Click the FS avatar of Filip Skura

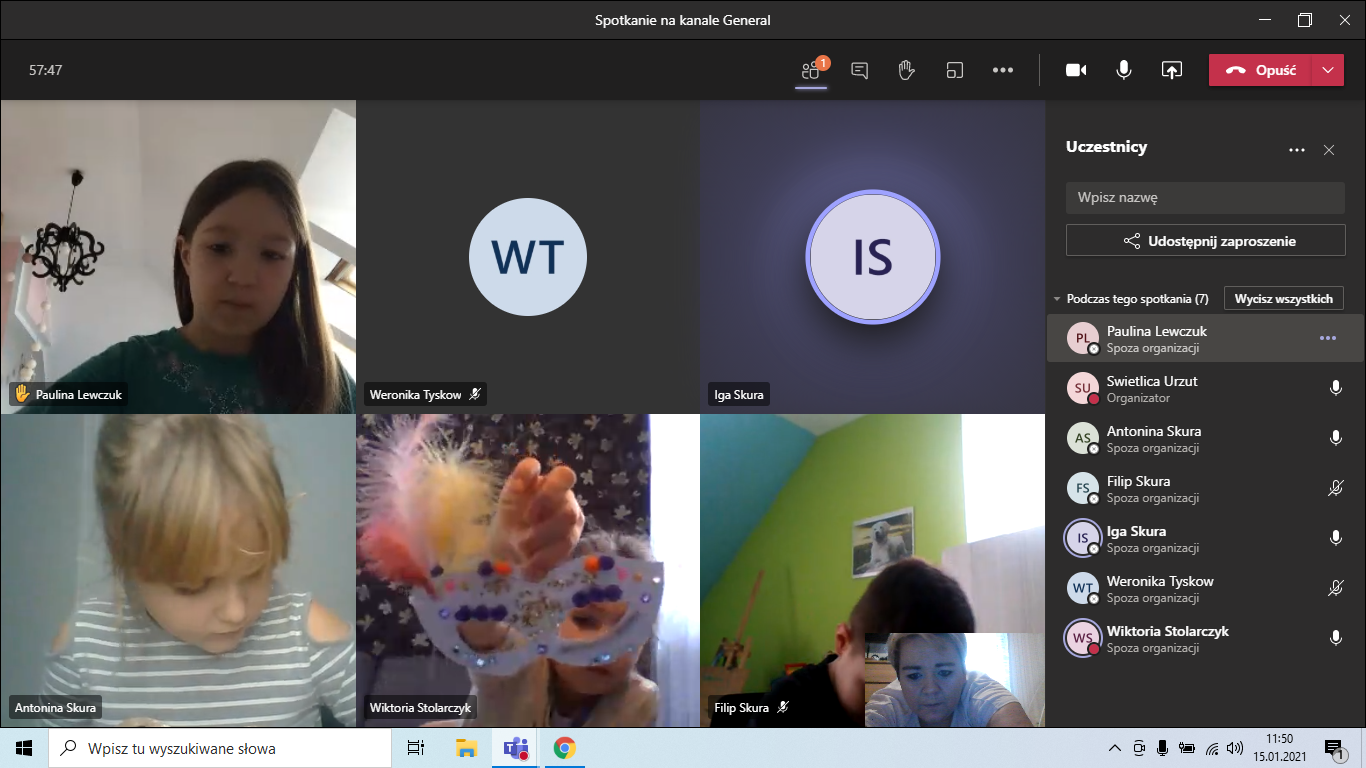coord(1082,488)
